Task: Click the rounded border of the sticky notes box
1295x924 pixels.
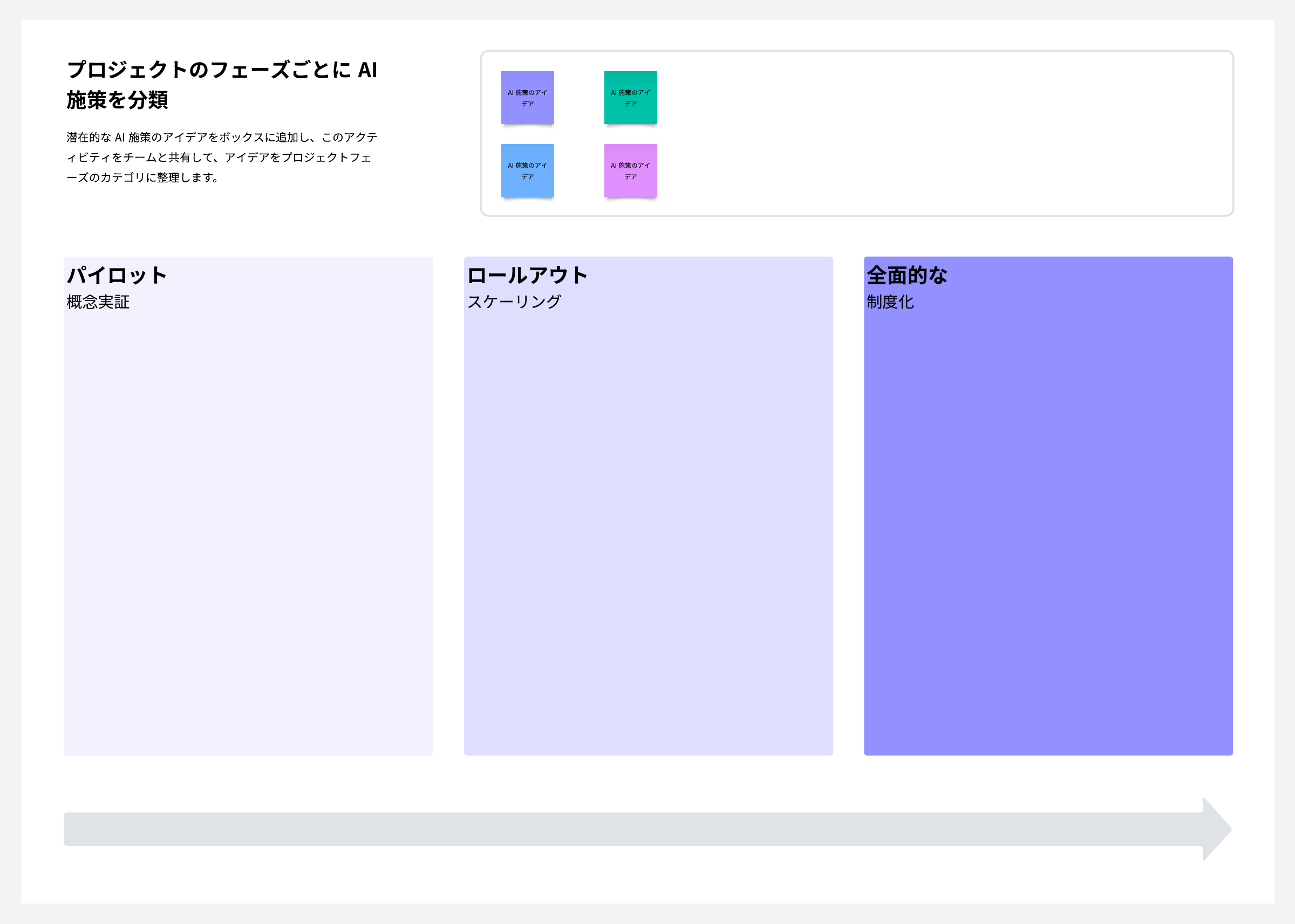Action: [854, 51]
